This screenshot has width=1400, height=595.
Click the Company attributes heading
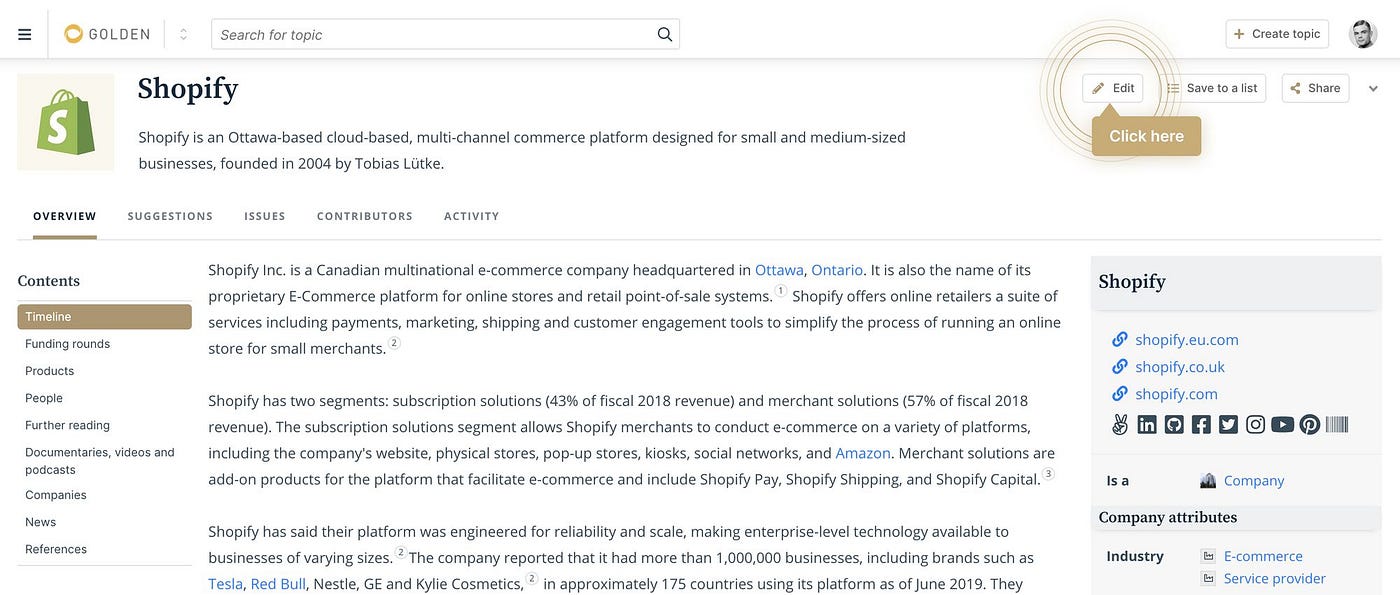(1168, 518)
